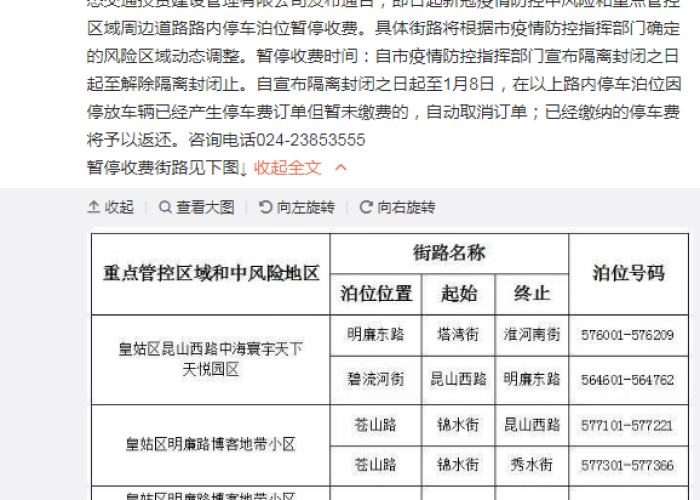The image size is (700, 500).
Task: Click cell 塔湾街
Action: (458, 335)
